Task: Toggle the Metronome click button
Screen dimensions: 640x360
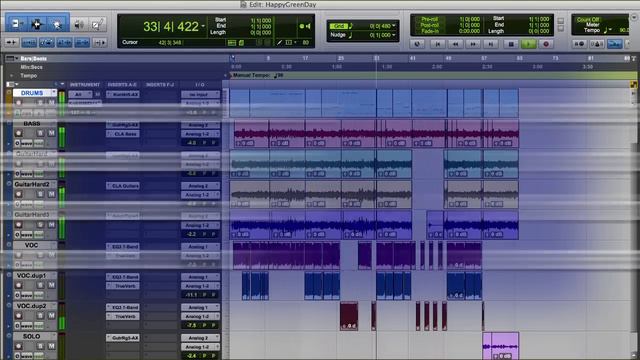Action: [597, 44]
